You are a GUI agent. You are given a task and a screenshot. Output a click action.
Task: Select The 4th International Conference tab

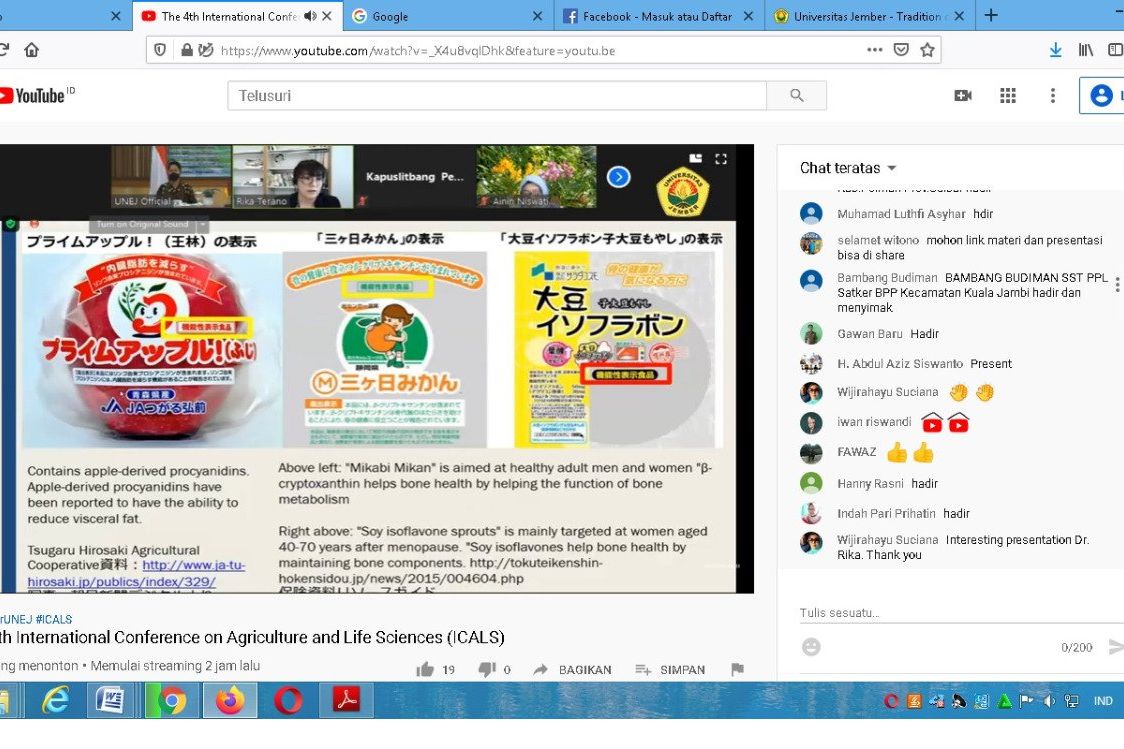click(238, 16)
